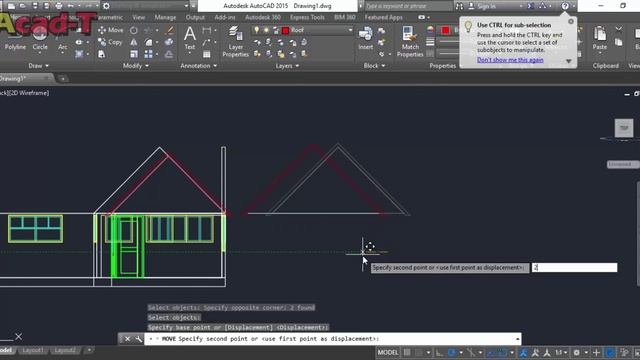Screen dimensions: 640x360
Task: Click the Explode tool icon
Action: coord(169,42)
